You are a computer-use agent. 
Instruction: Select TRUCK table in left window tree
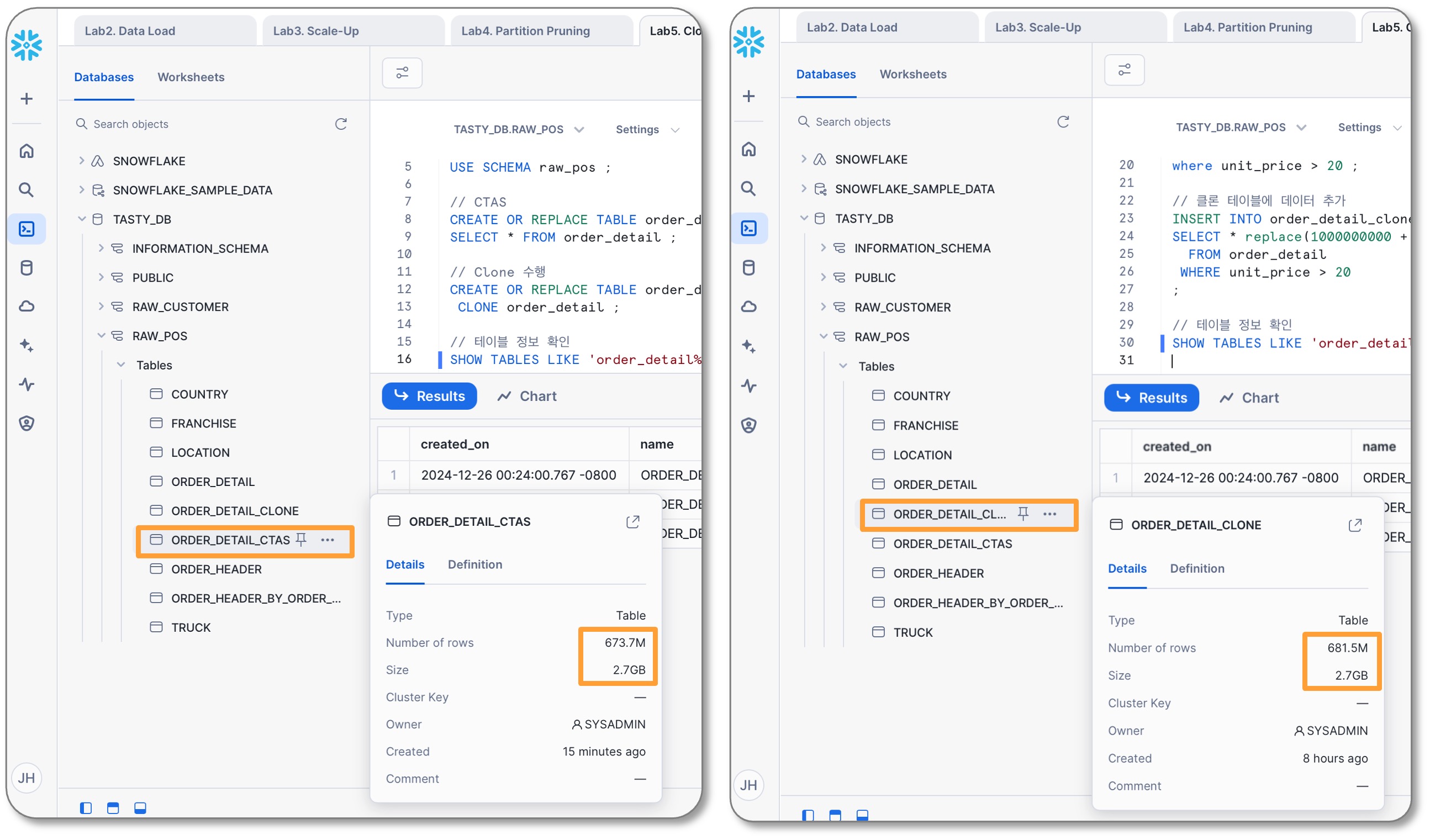pos(191,628)
